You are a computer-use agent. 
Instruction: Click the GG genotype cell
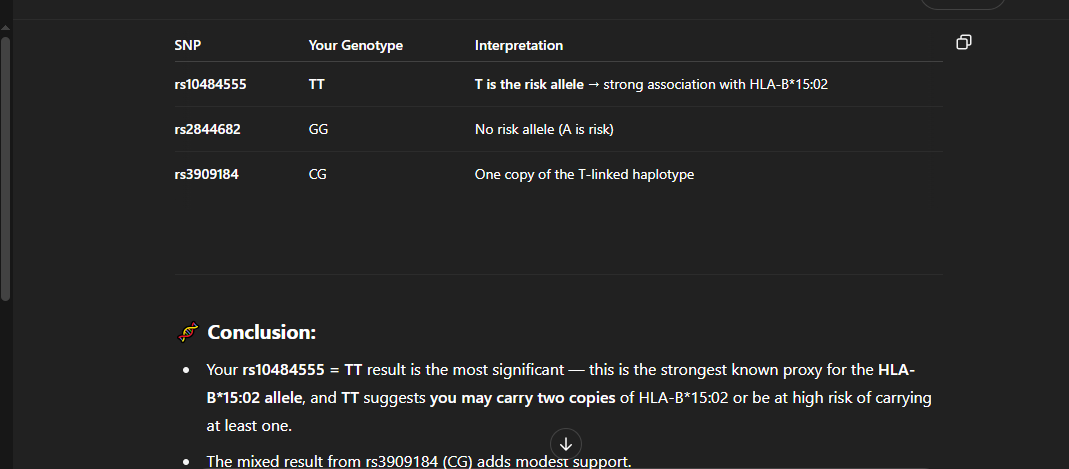tap(318, 130)
